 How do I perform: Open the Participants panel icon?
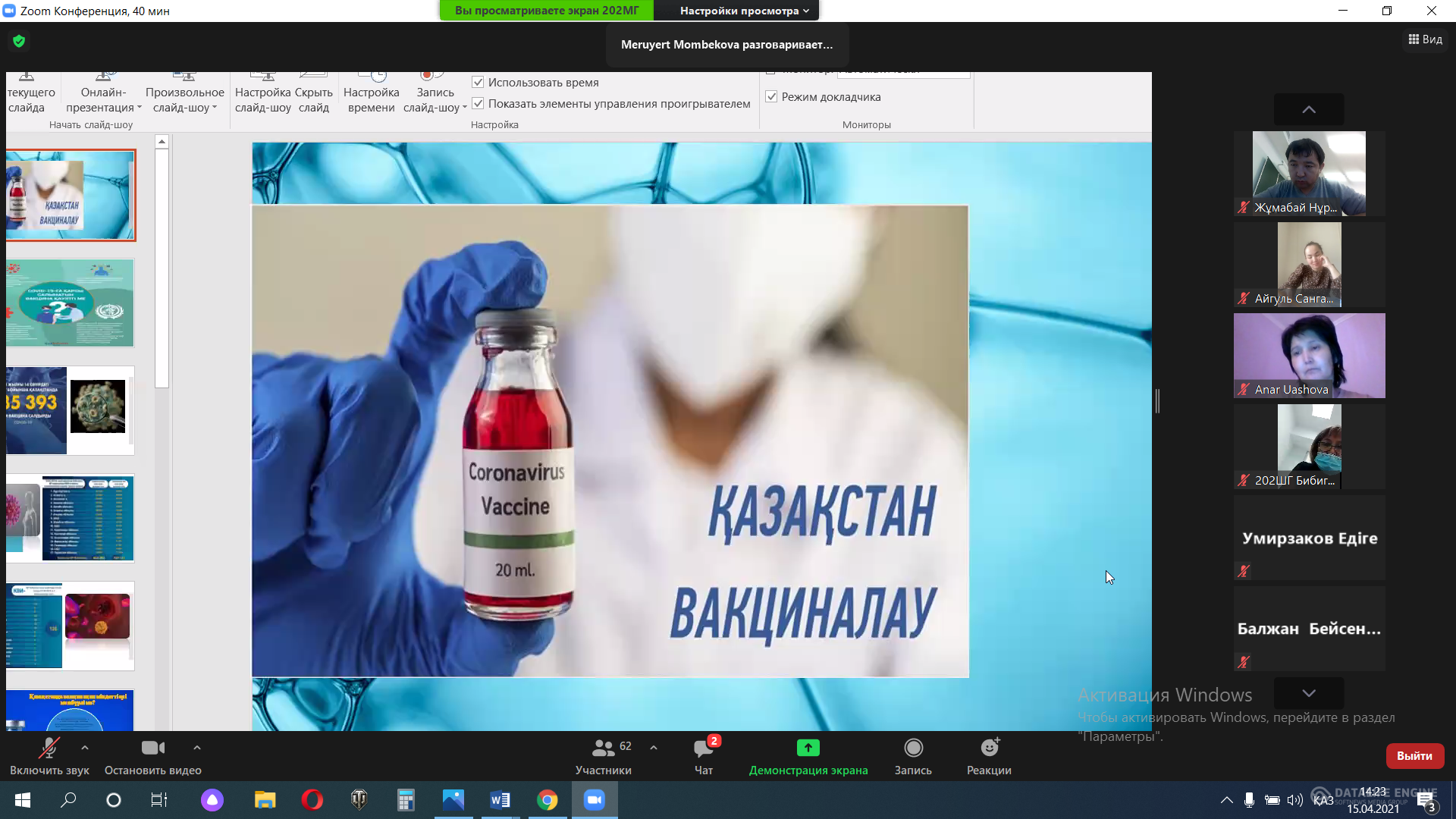[603, 748]
